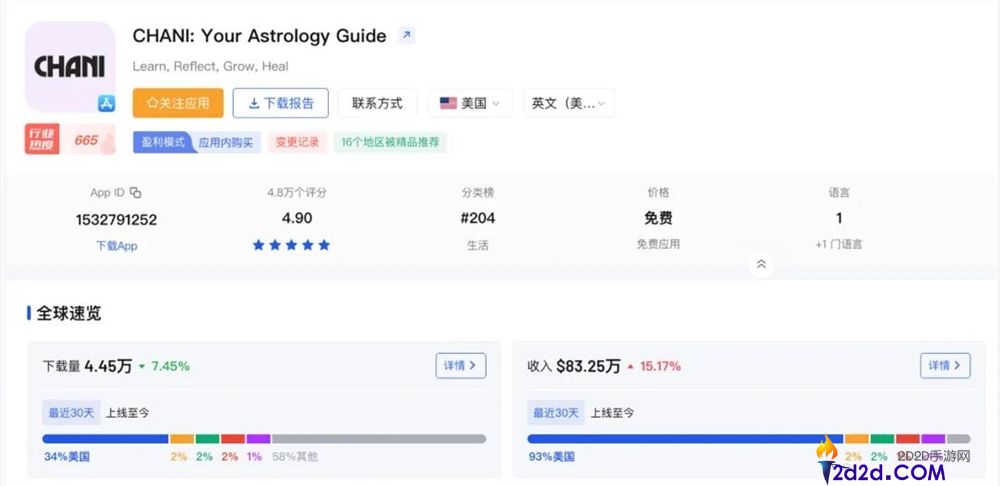
Task: Click the 行业热度 665 badge
Action: 70,139
